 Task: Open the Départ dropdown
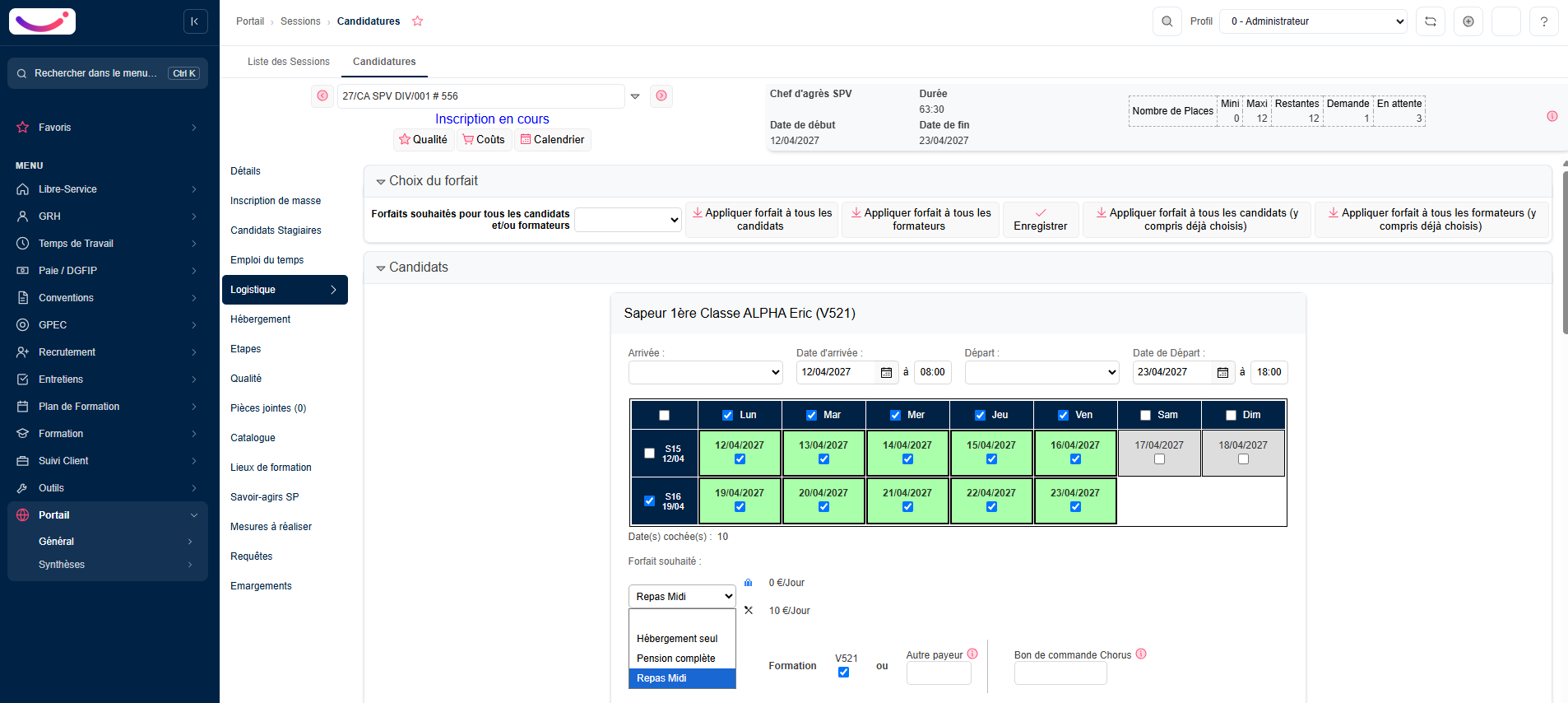click(x=1041, y=372)
